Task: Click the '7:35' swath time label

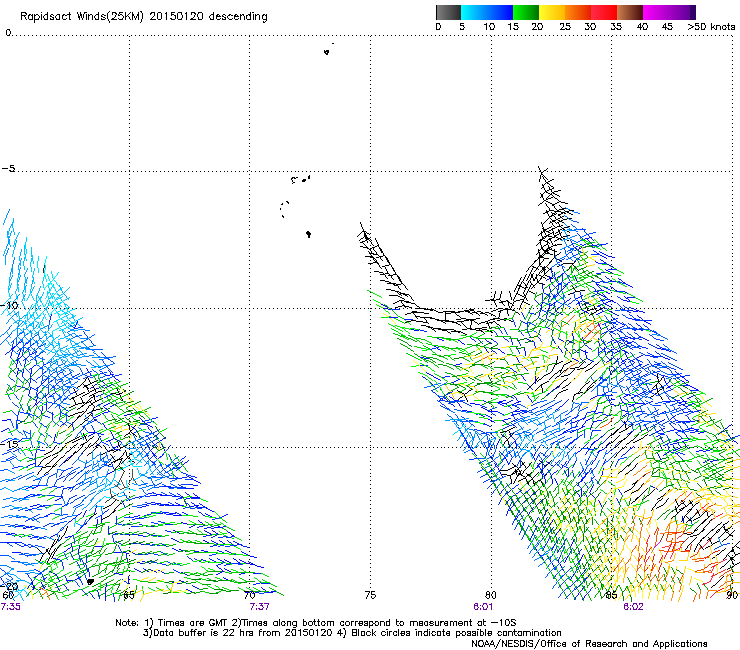Action: pos(10,607)
